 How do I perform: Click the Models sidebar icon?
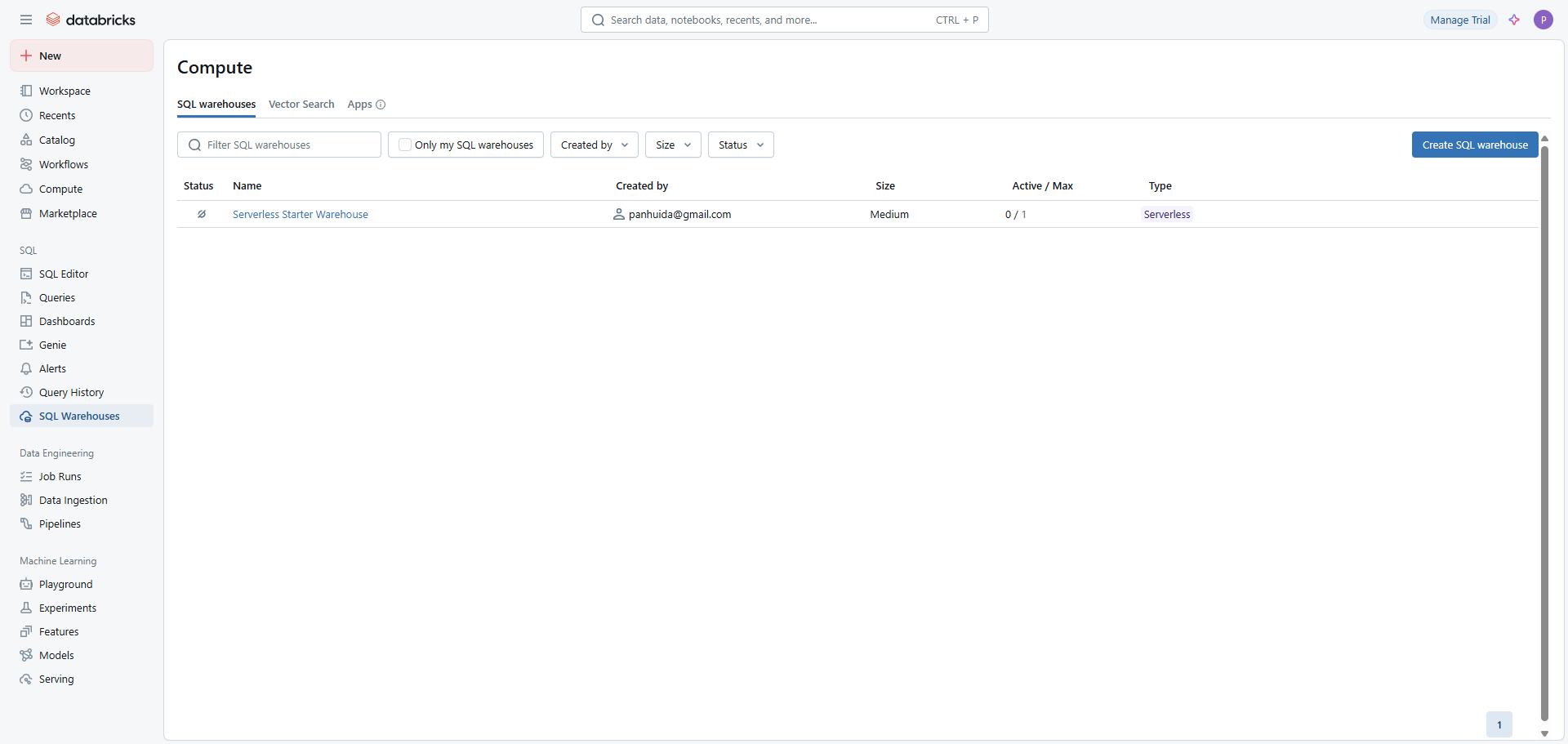point(26,655)
